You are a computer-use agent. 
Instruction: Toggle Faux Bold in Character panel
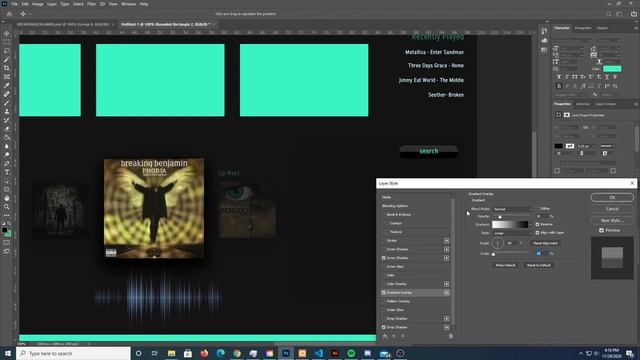pyautogui.click(x=559, y=77)
